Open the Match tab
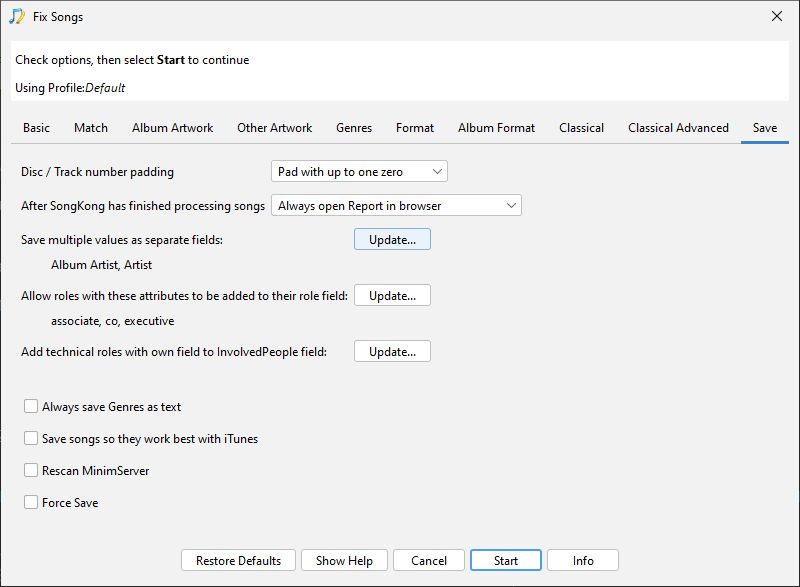 (91, 128)
